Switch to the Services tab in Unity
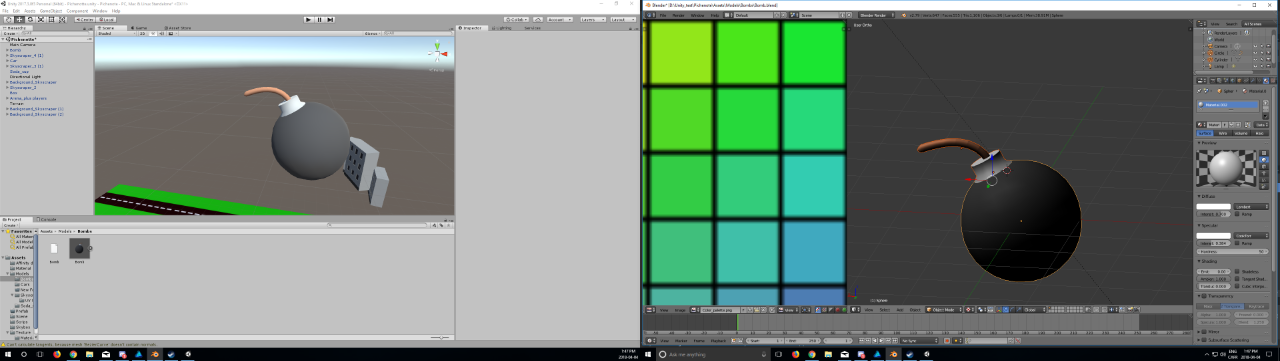The height and width of the screenshot is (361, 1280). [x=532, y=27]
